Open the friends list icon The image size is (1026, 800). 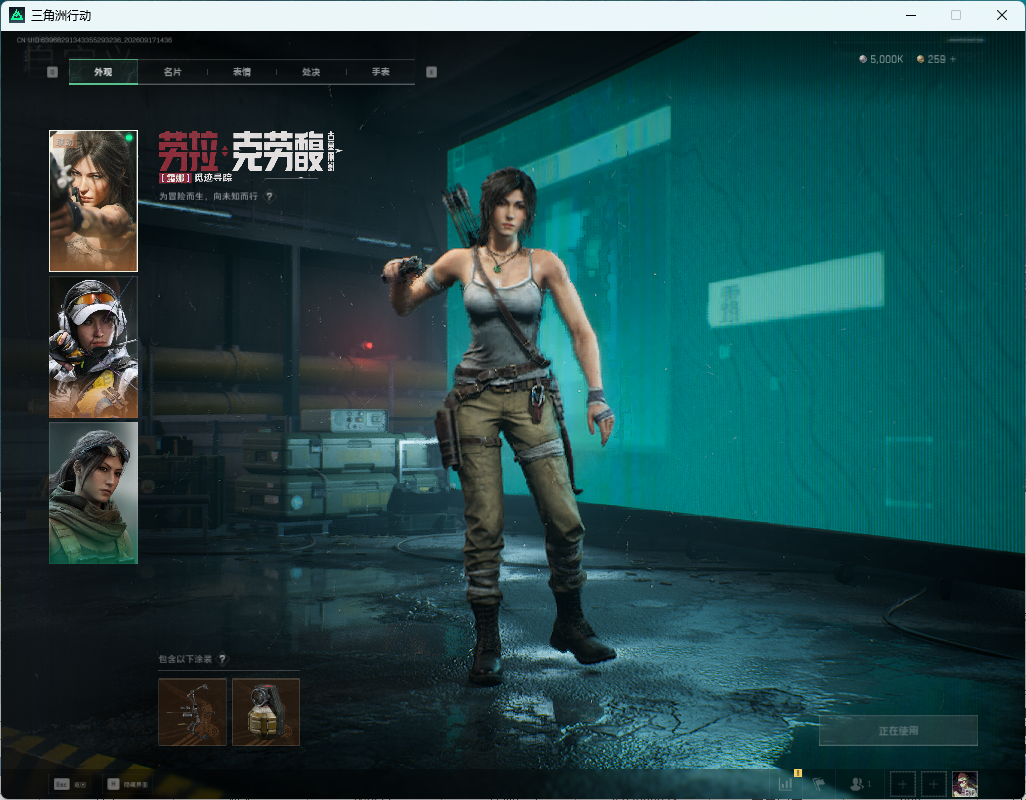(x=858, y=784)
